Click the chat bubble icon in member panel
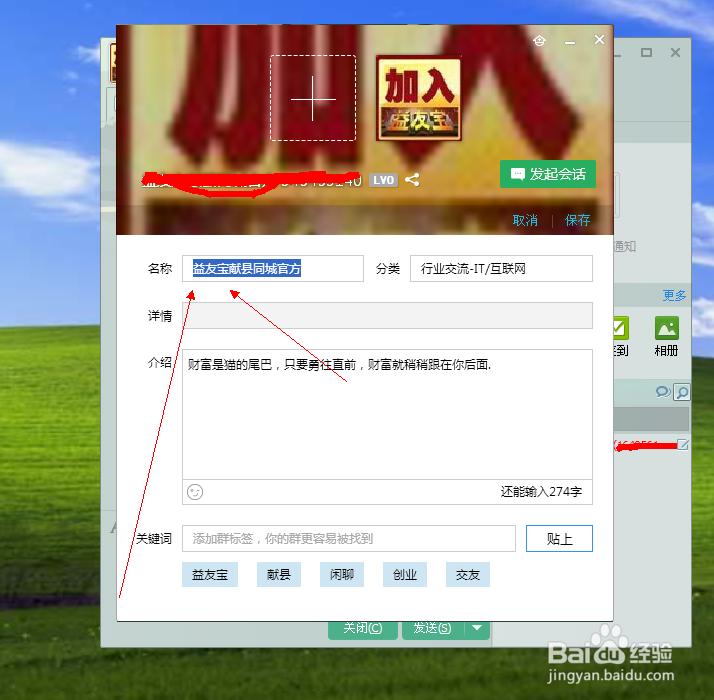 [663, 392]
